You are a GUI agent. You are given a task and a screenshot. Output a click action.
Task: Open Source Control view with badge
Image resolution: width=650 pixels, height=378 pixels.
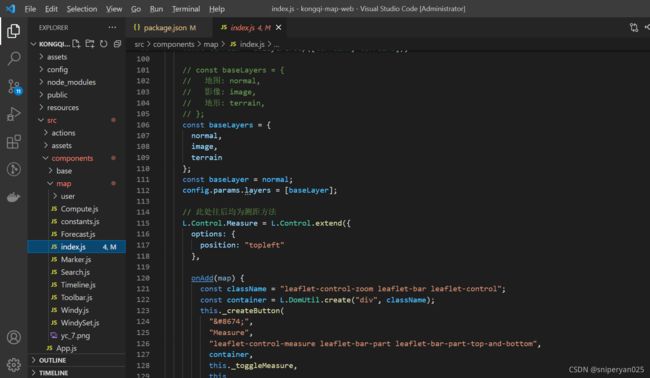click(x=14, y=87)
